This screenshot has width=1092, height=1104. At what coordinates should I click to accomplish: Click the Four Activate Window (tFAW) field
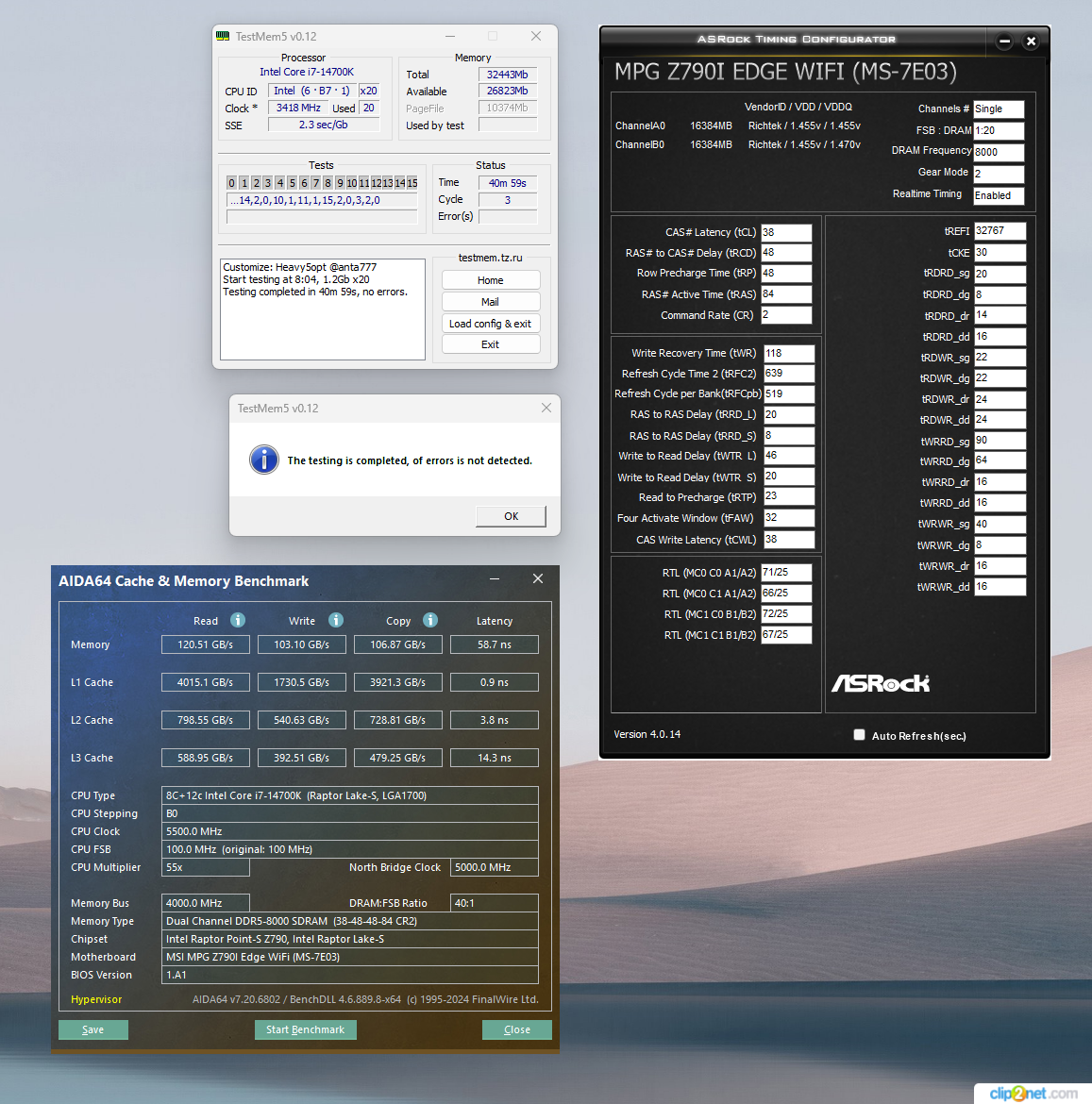(789, 517)
